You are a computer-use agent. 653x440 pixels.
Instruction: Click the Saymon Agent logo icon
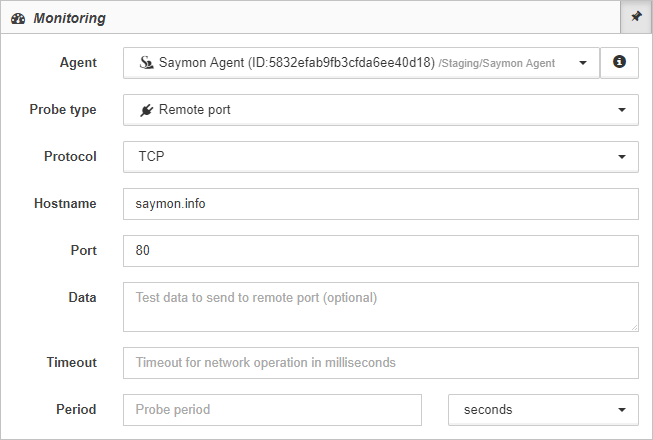click(146, 62)
